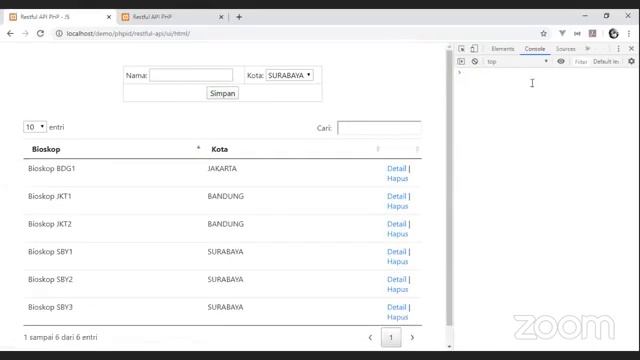Go to previous page of table results

tap(370, 338)
